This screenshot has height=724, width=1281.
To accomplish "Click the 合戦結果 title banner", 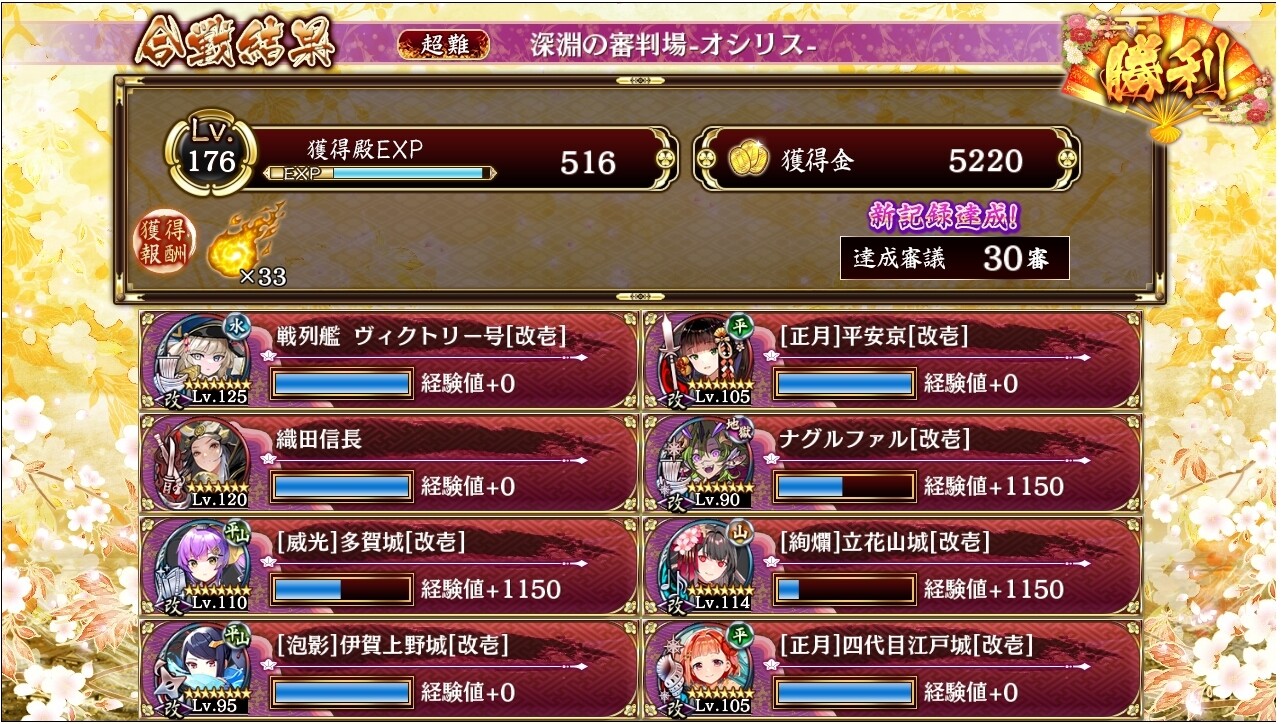I will click(235, 44).
